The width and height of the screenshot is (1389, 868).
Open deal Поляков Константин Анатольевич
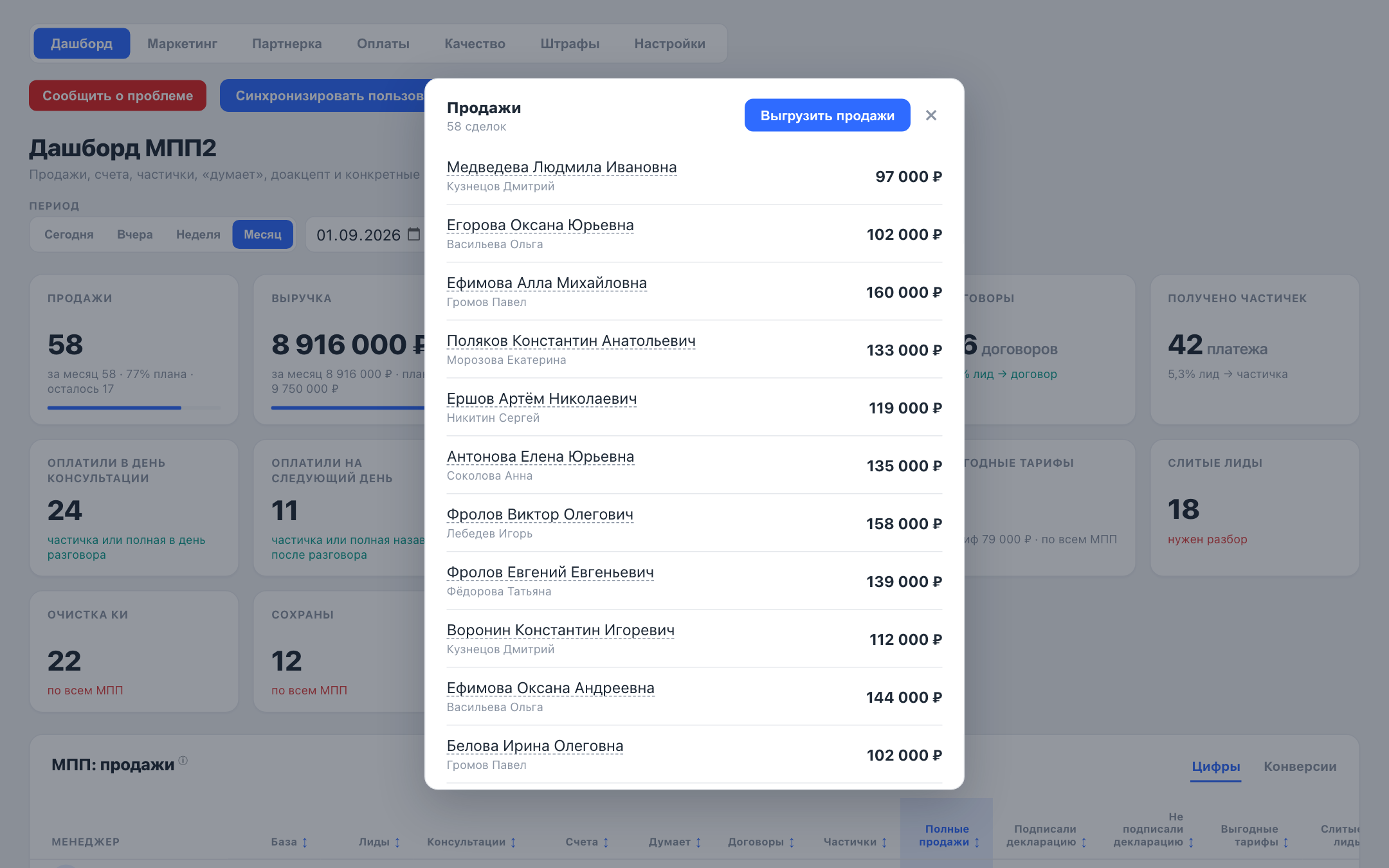pos(571,341)
